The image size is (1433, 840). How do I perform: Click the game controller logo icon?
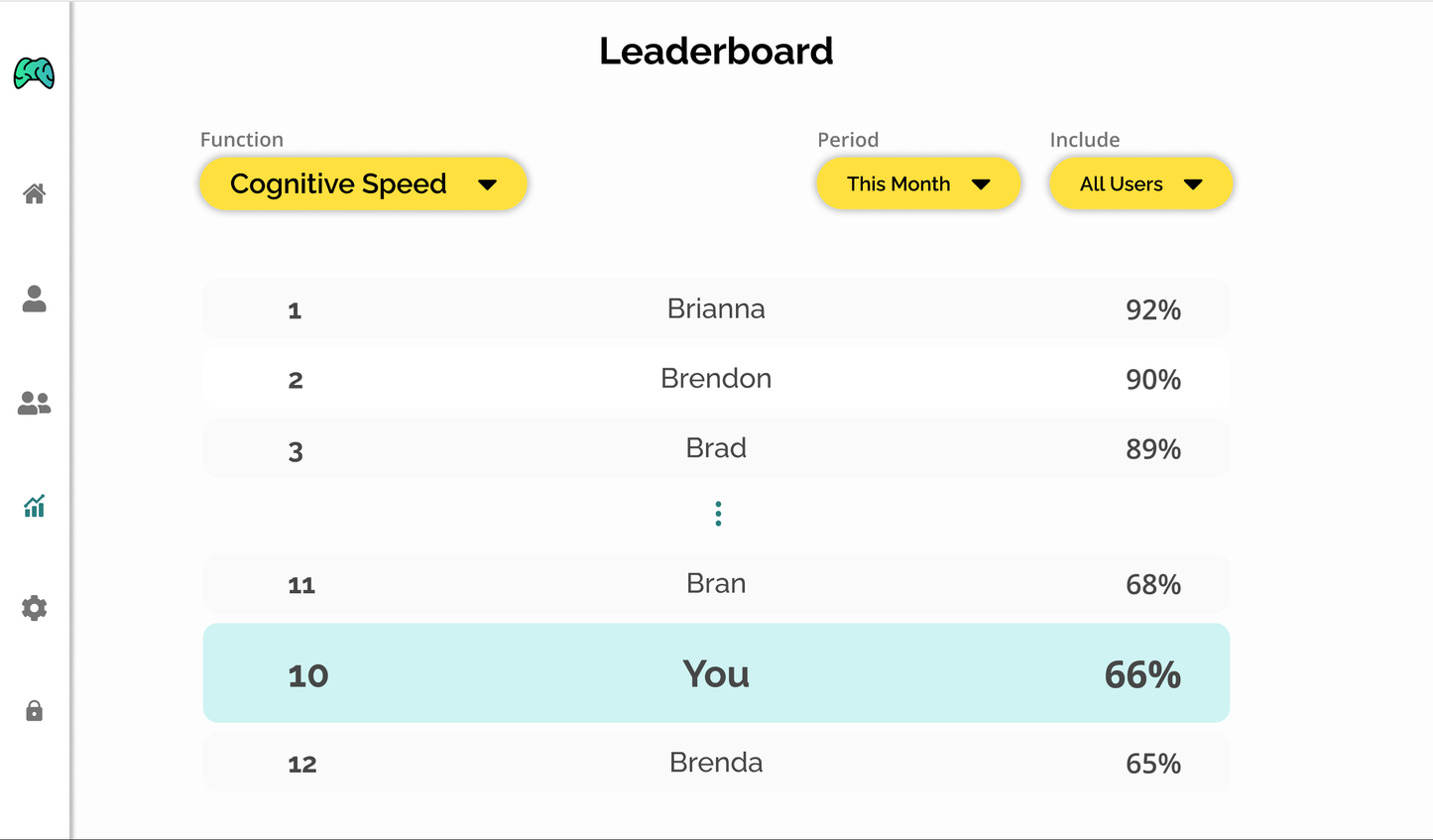34,73
